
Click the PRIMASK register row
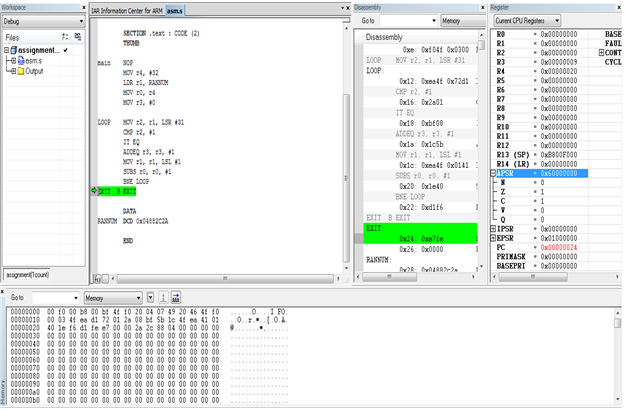537,257
